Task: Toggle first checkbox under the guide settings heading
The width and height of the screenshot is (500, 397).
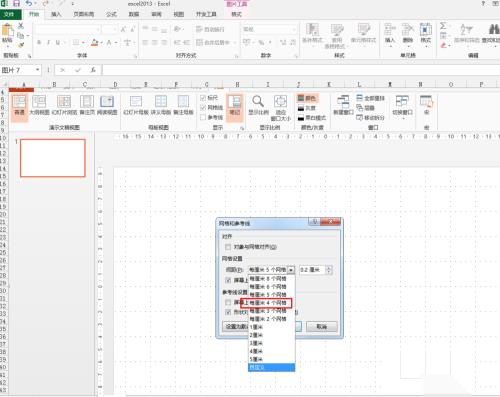Action: coord(228,302)
